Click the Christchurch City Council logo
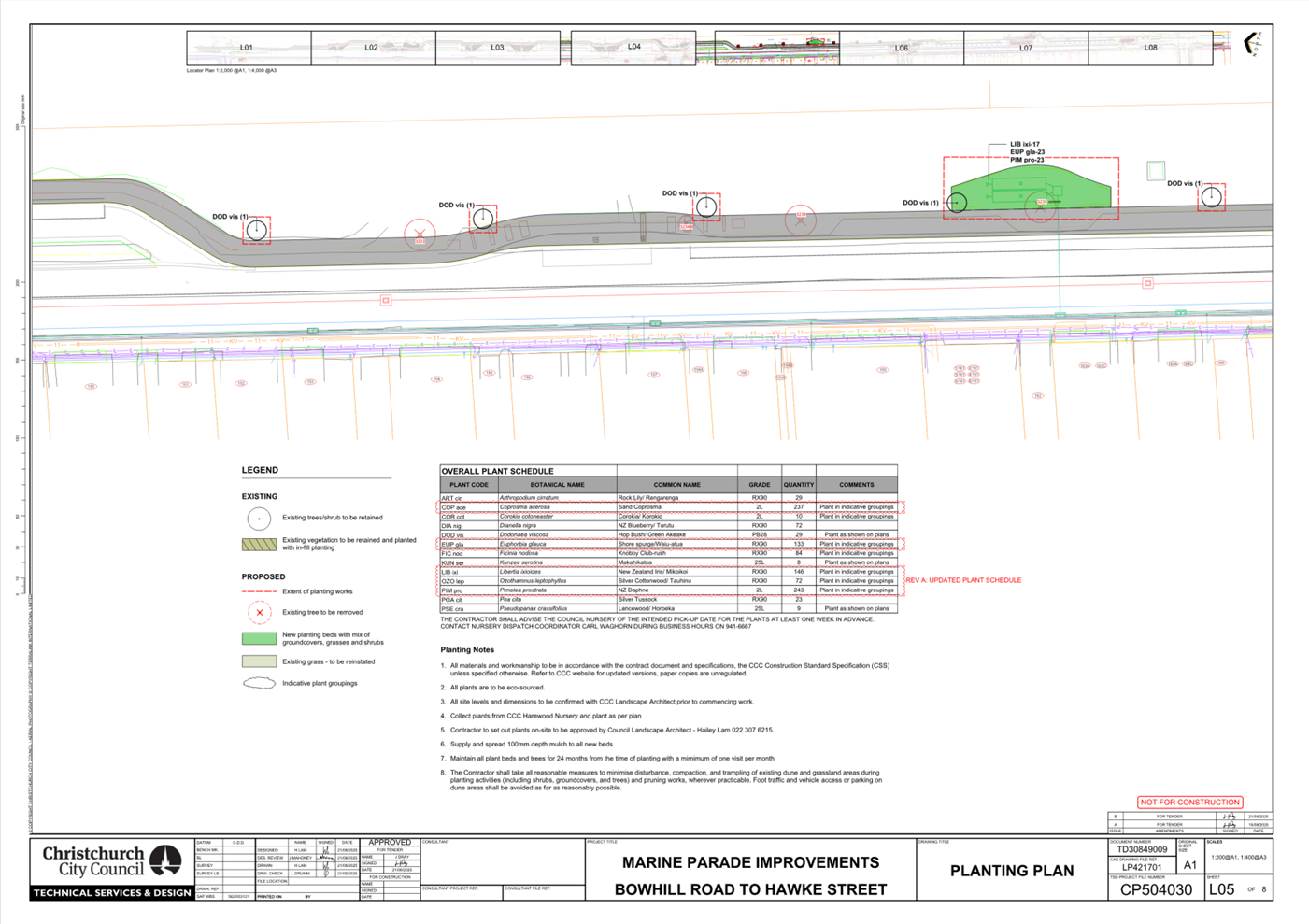Image resolution: width=1309 pixels, height=924 pixels. click(x=112, y=861)
